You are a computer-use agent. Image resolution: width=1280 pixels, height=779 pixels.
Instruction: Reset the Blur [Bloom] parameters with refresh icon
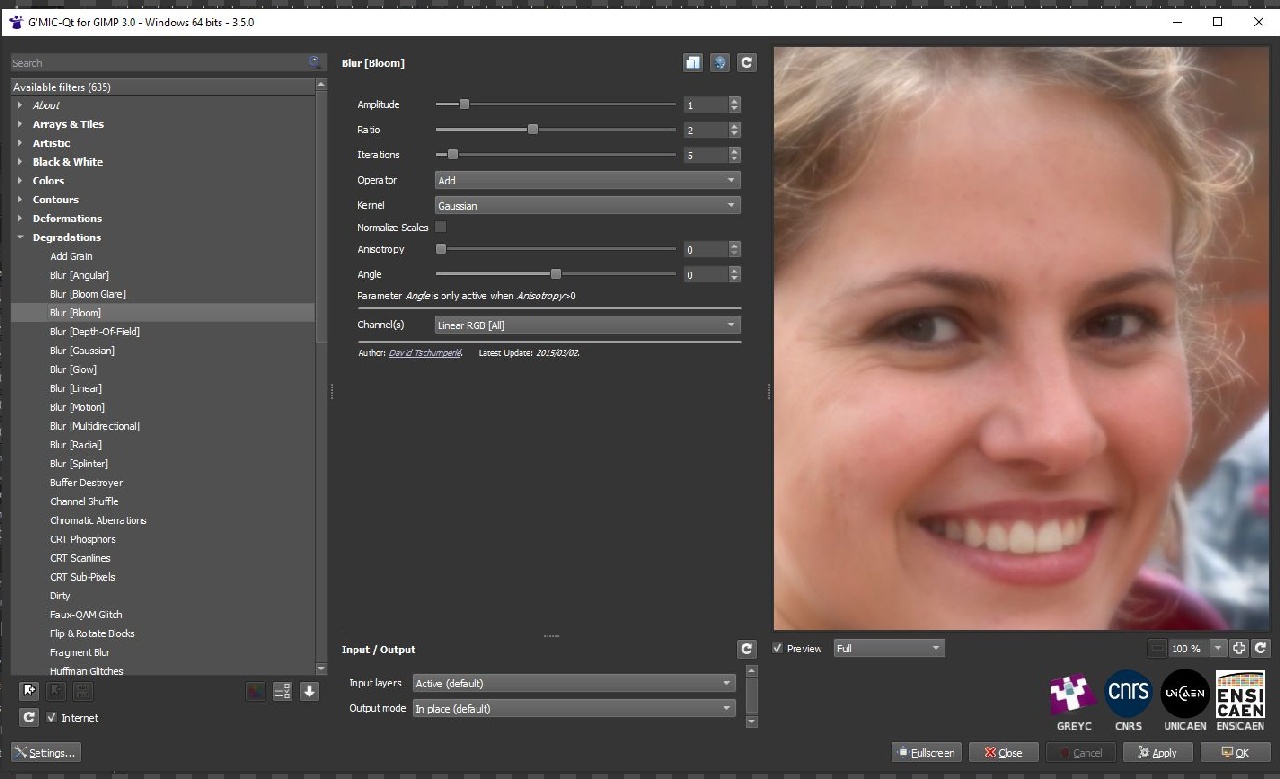click(x=746, y=62)
